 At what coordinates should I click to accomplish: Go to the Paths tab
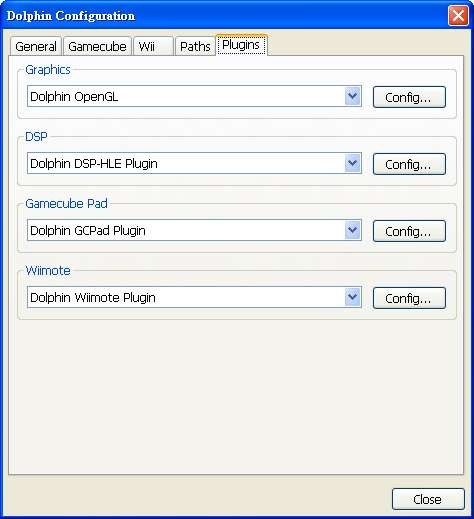[x=195, y=46]
